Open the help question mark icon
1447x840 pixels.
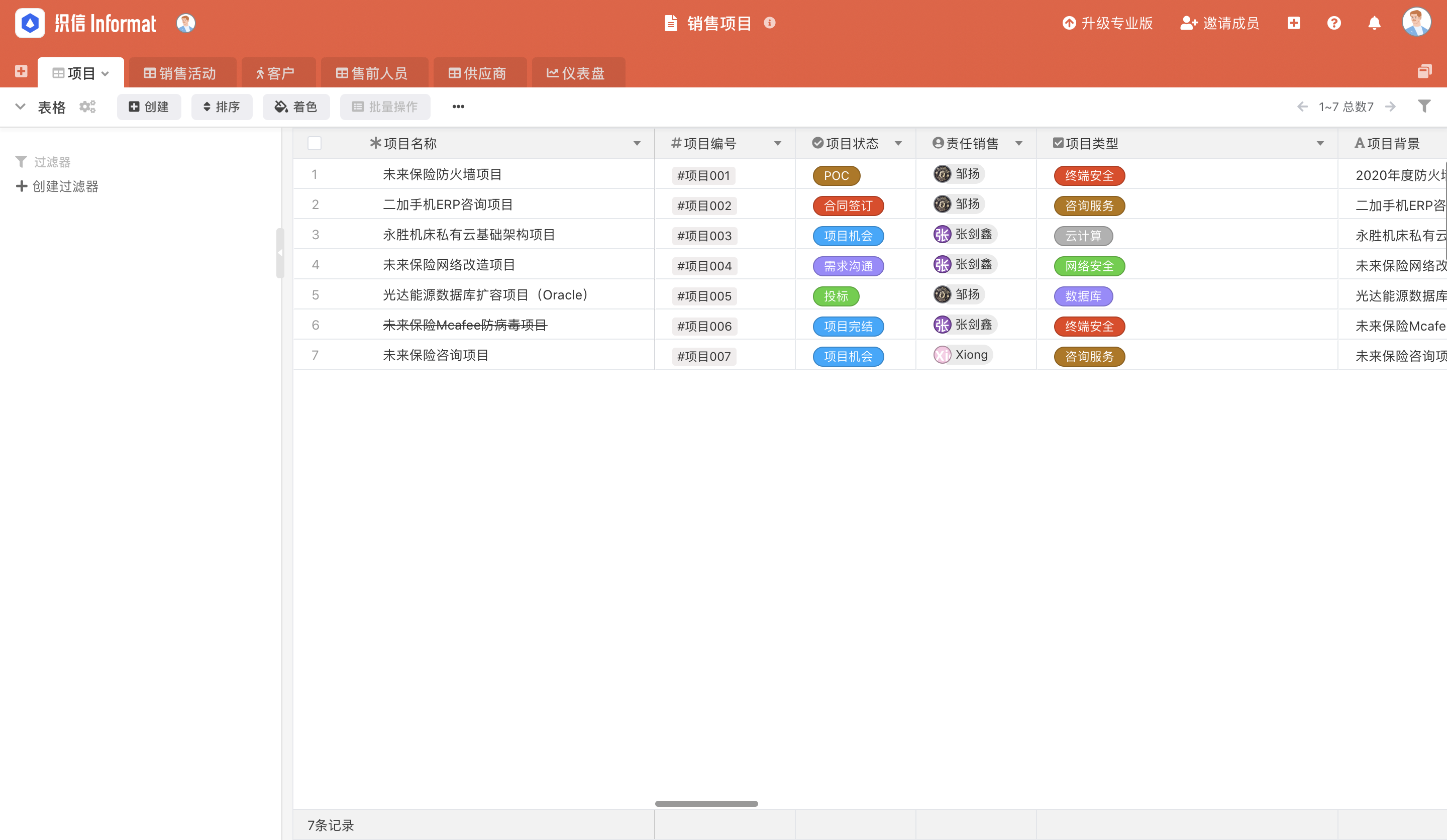click(x=1334, y=23)
